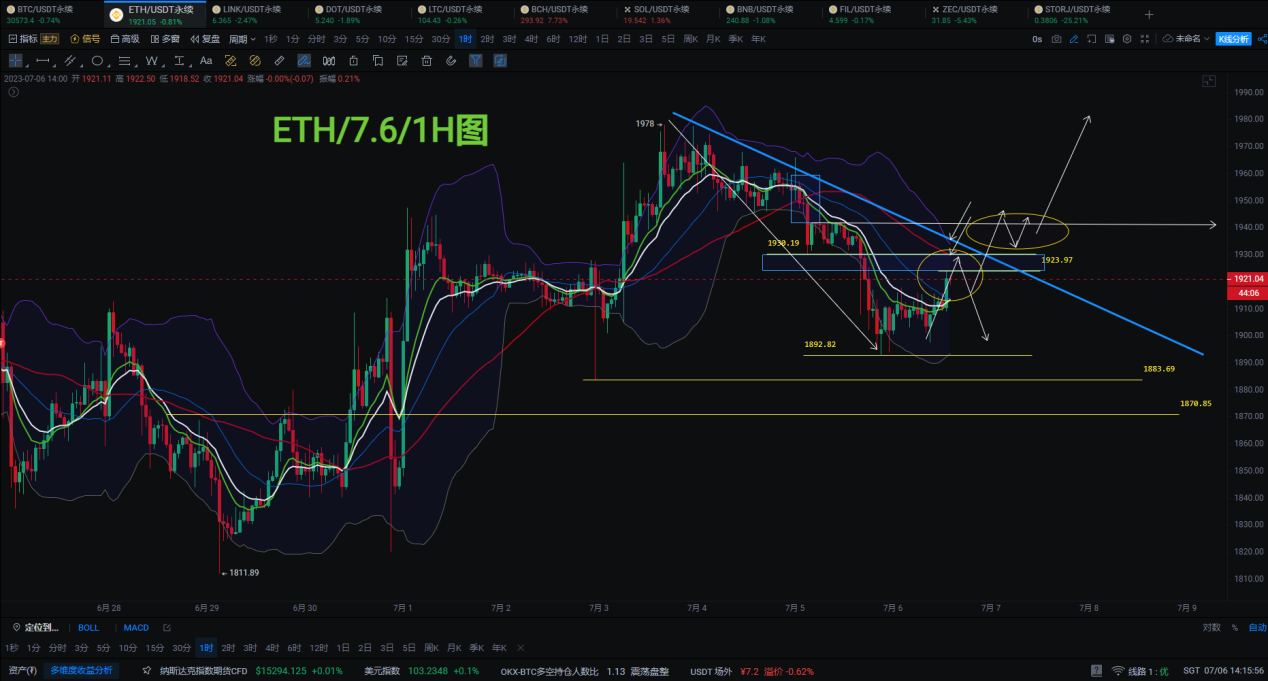Open the 多窗 multi-window button
The width and height of the screenshot is (1268, 681).
coord(164,39)
